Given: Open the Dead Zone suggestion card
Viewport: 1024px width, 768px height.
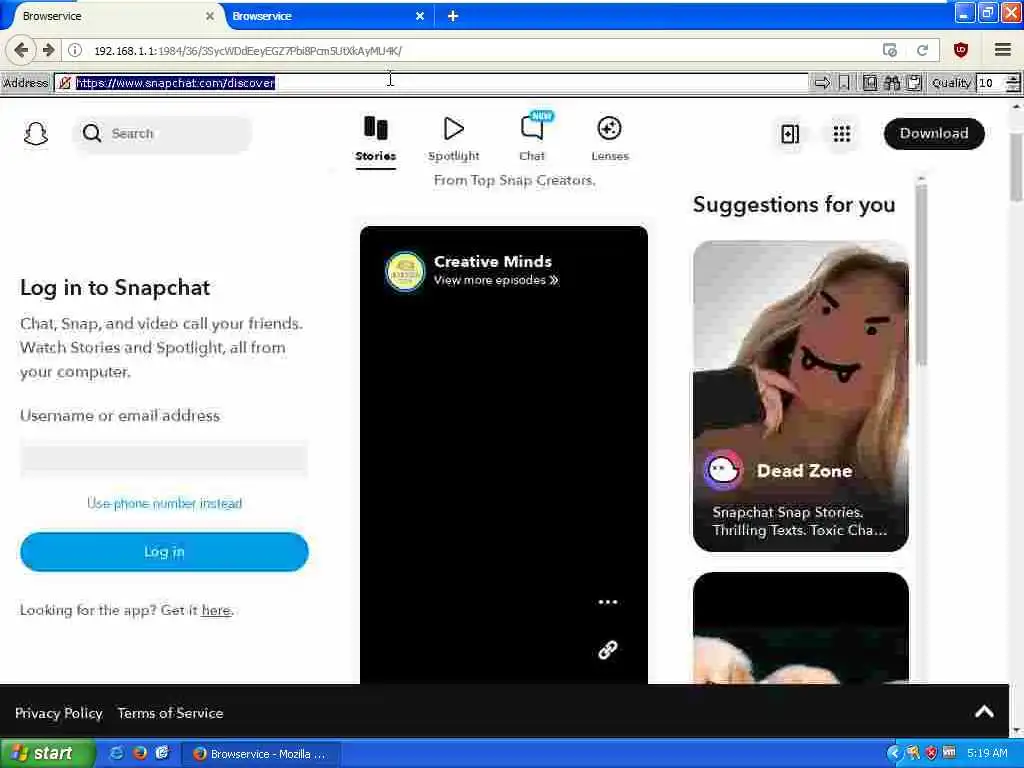Looking at the screenshot, I should coord(801,396).
